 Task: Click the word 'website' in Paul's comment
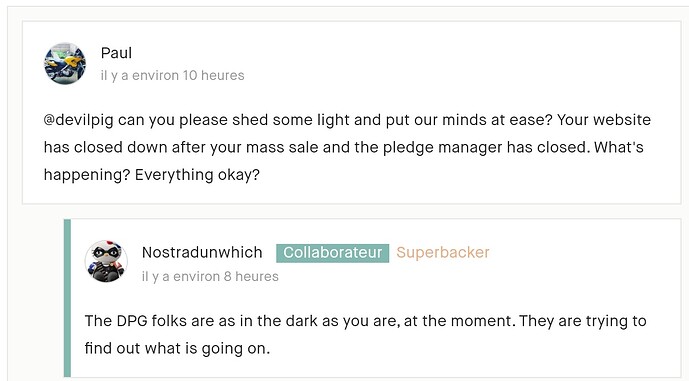pyautogui.click(x=622, y=120)
